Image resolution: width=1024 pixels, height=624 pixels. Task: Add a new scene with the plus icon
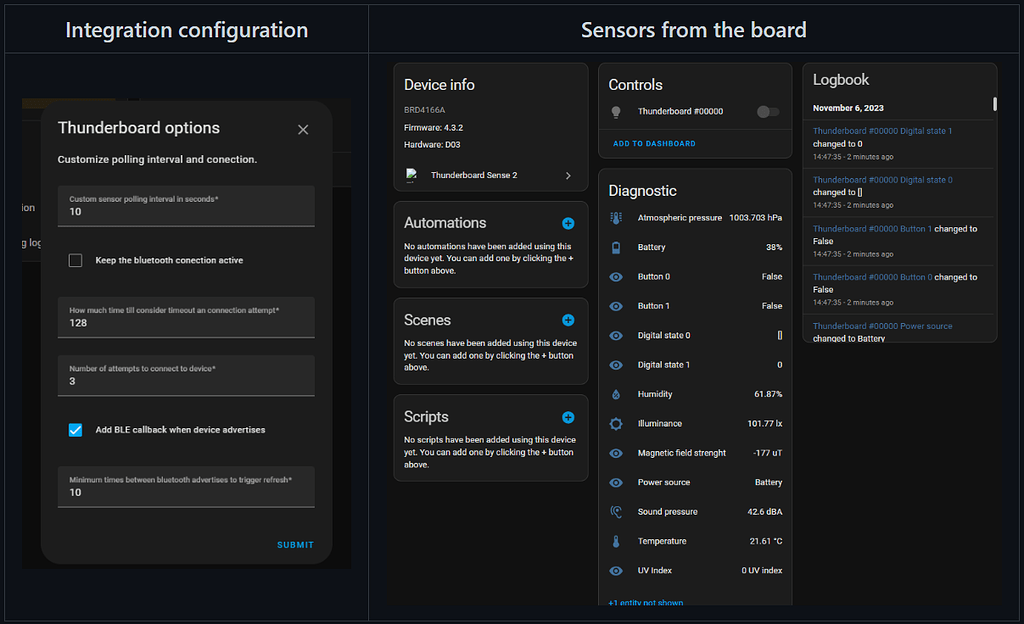(x=568, y=320)
